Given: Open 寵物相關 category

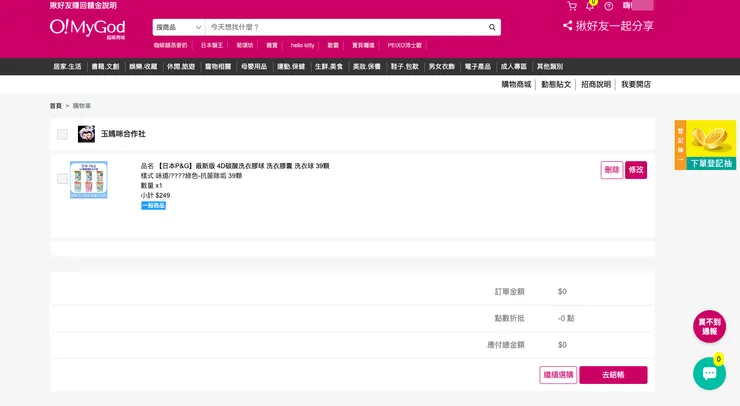Looking at the screenshot, I should pyautogui.click(x=218, y=67).
